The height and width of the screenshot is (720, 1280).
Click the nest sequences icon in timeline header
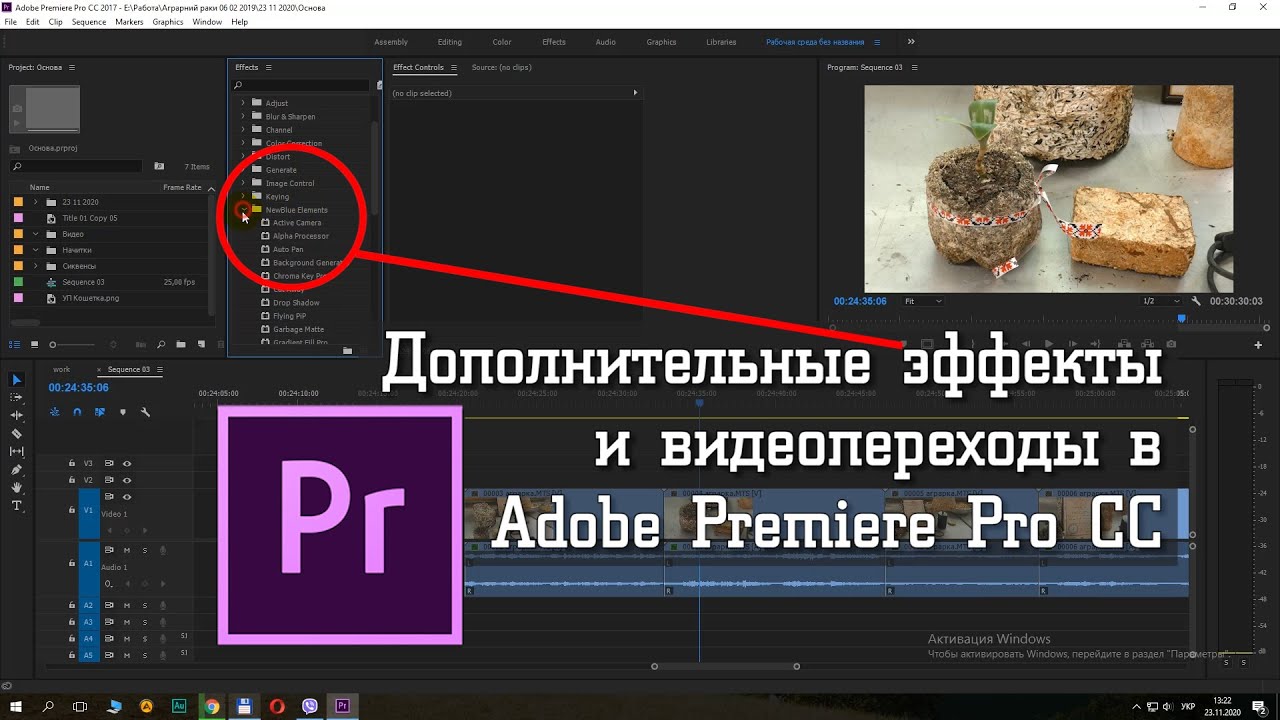pos(56,412)
